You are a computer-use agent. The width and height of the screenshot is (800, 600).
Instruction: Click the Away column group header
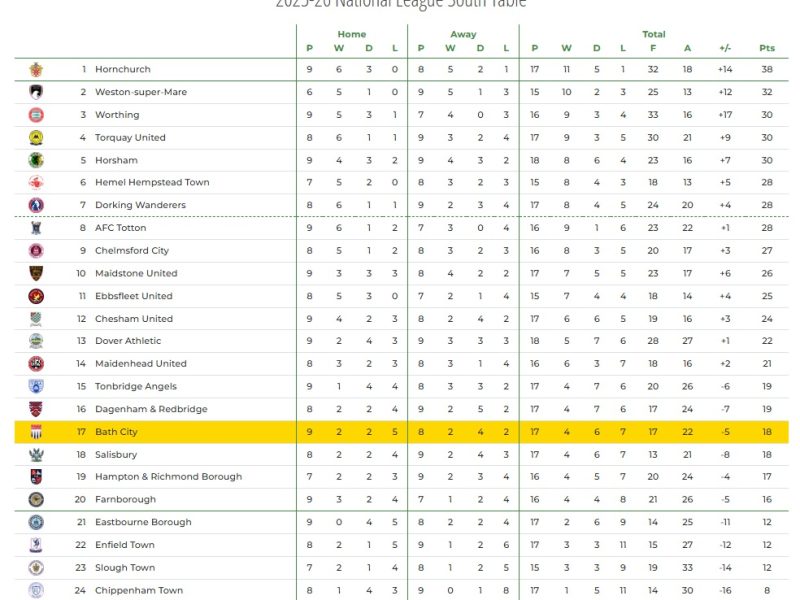[x=463, y=34]
